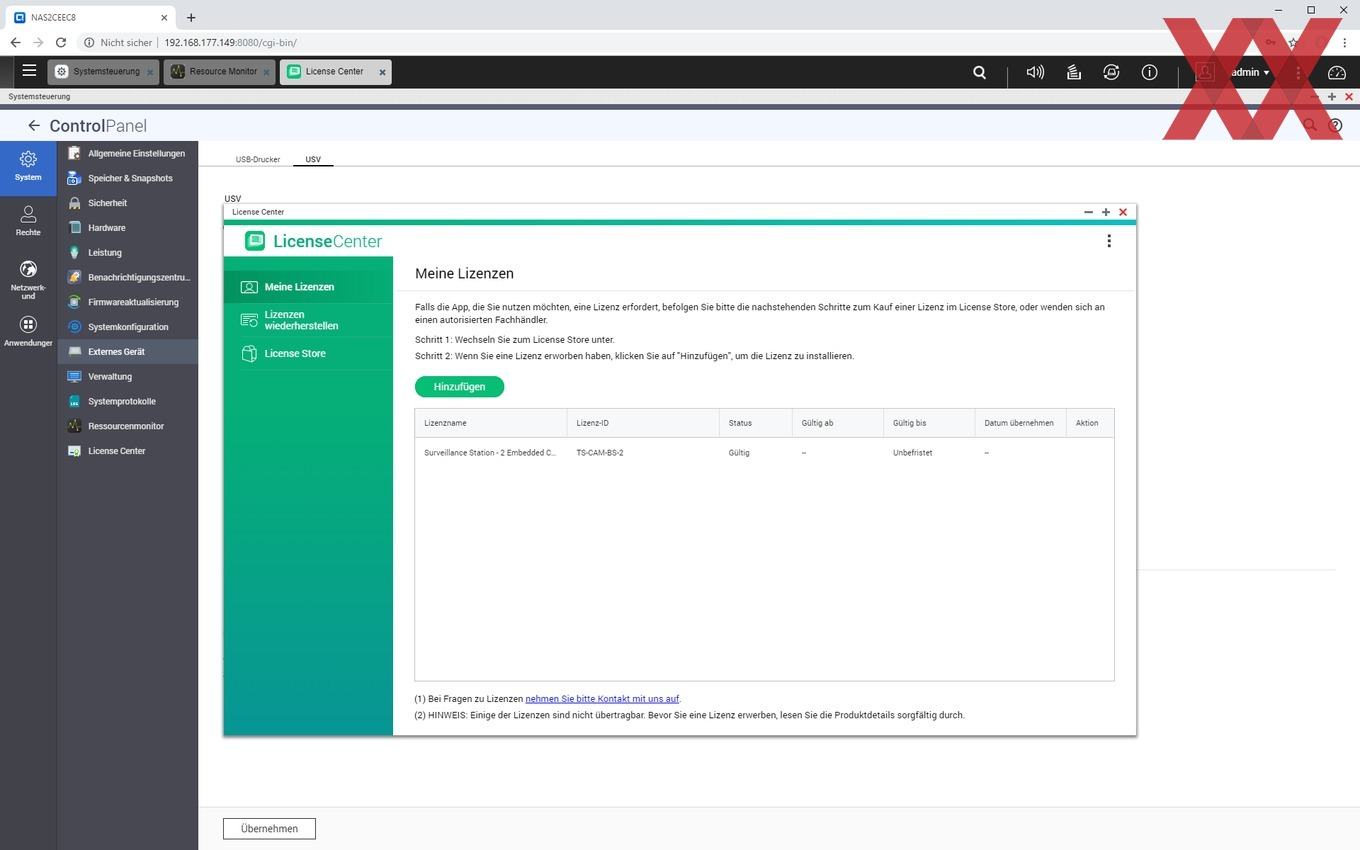Open the QTS main hamburger menu
This screenshot has width=1360, height=850.
(29, 71)
